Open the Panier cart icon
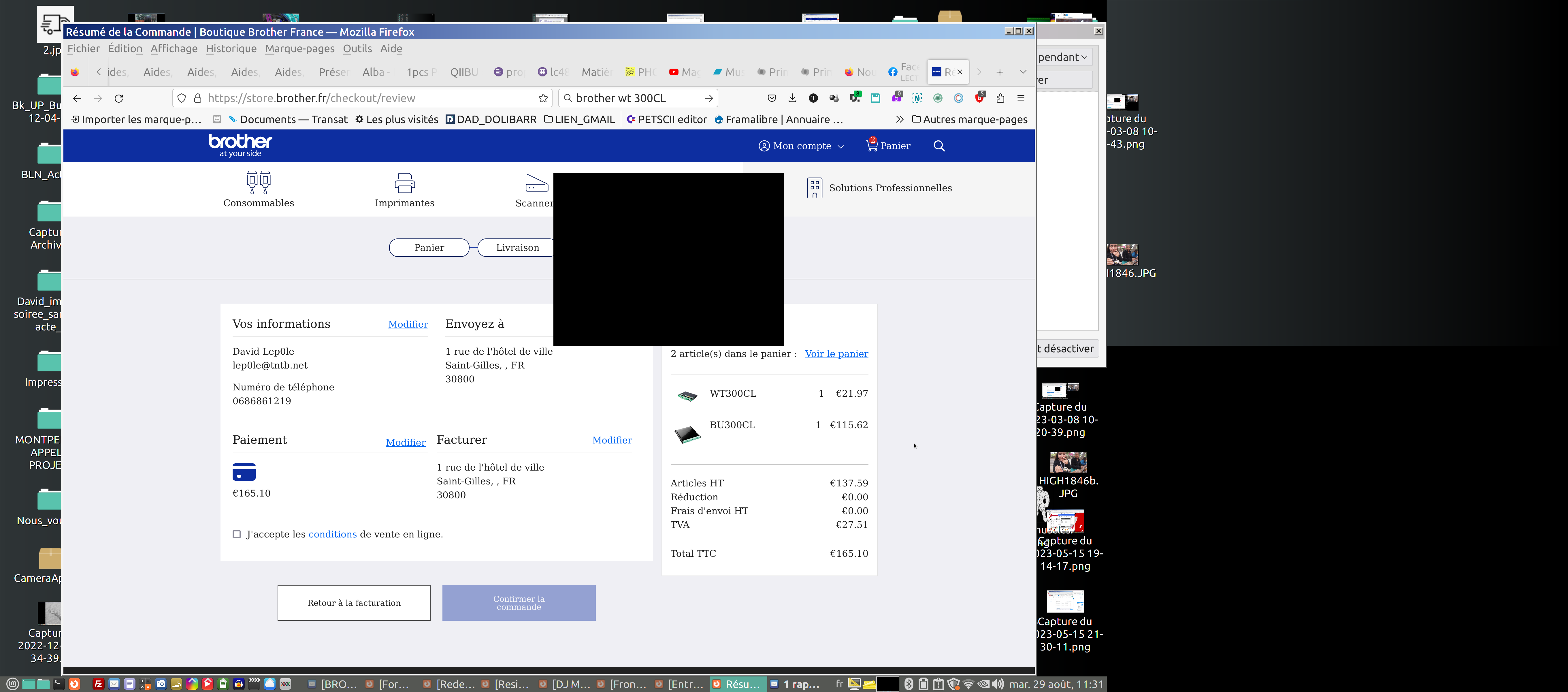The width and height of the screenshot is (1568, 692). tap(872, 146)
